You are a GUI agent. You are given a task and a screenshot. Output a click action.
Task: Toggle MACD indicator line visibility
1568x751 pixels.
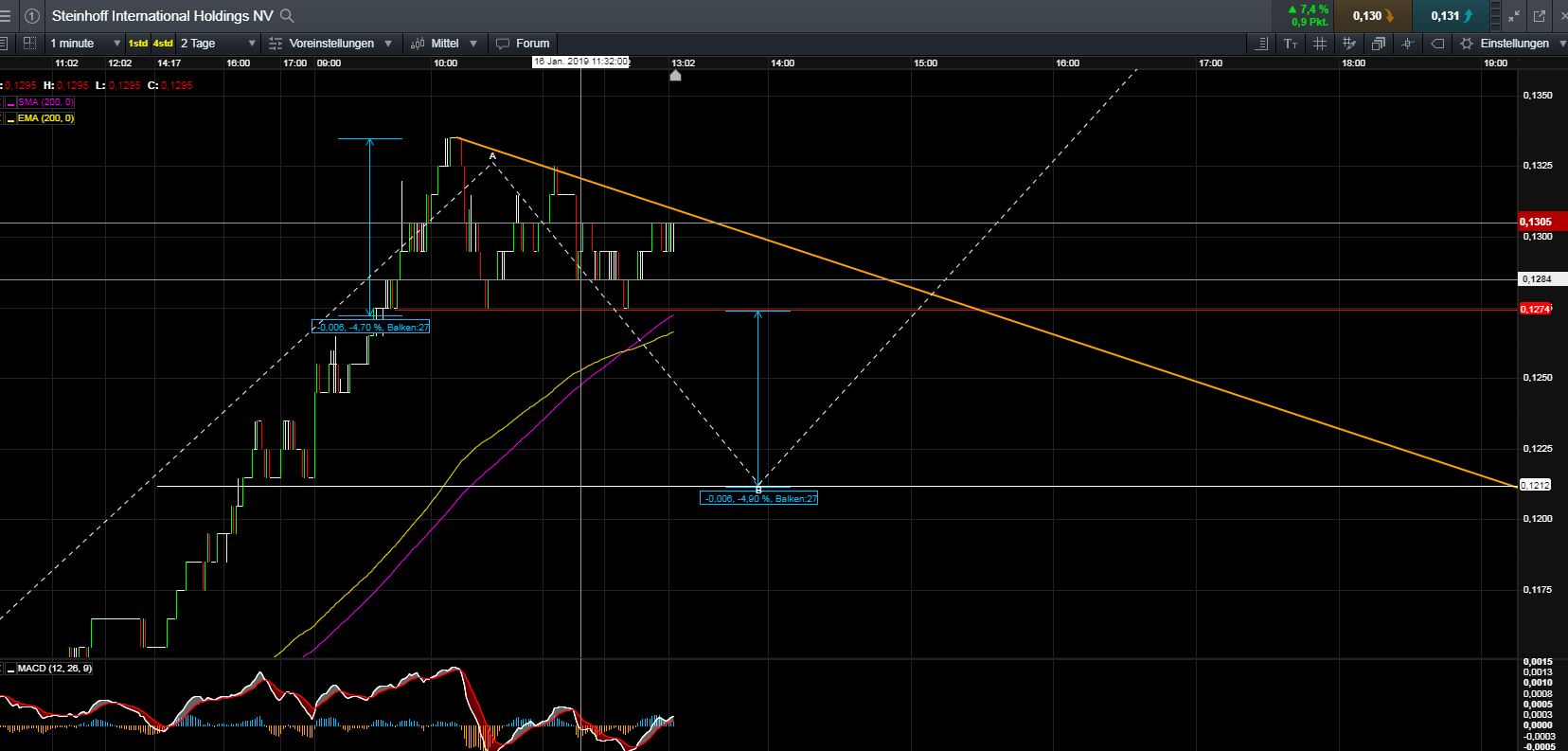[10, 669]
